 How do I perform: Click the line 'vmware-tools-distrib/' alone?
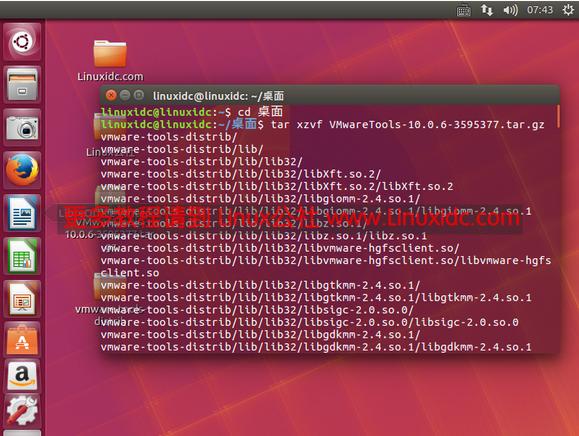[169, 137]
